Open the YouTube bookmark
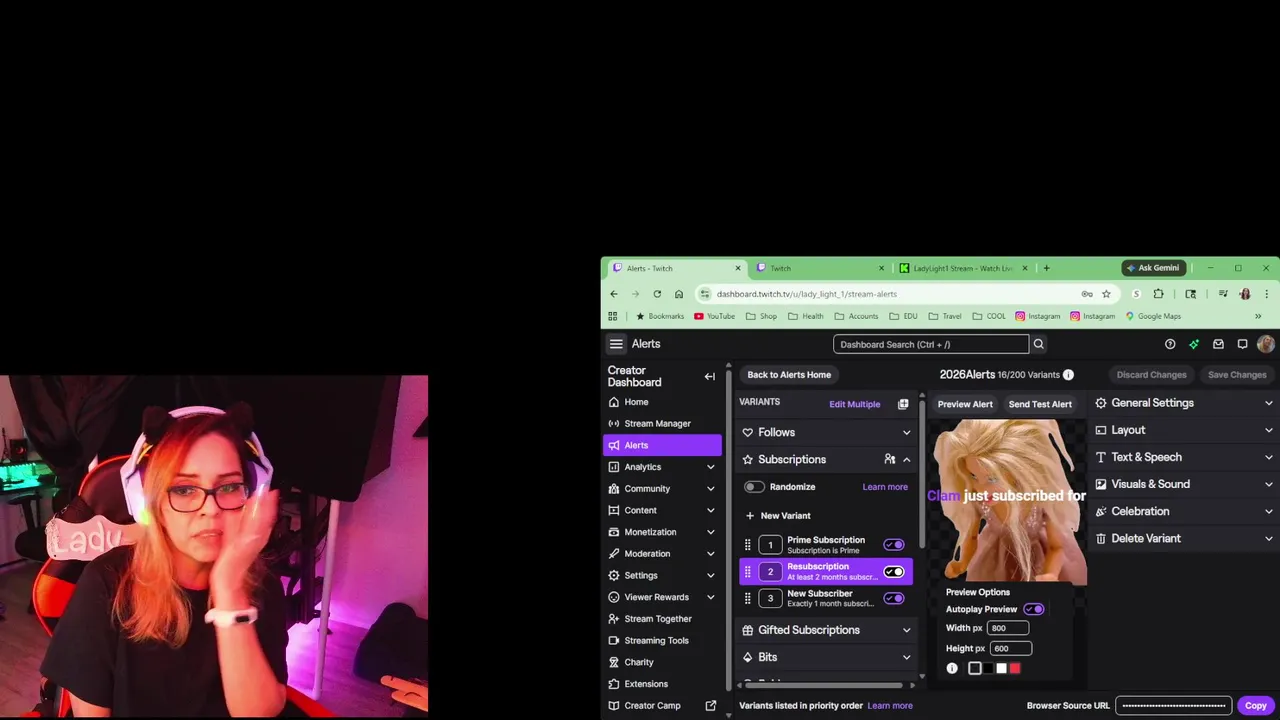Screen dimensions: 1280x720 (x=714, y=316)
